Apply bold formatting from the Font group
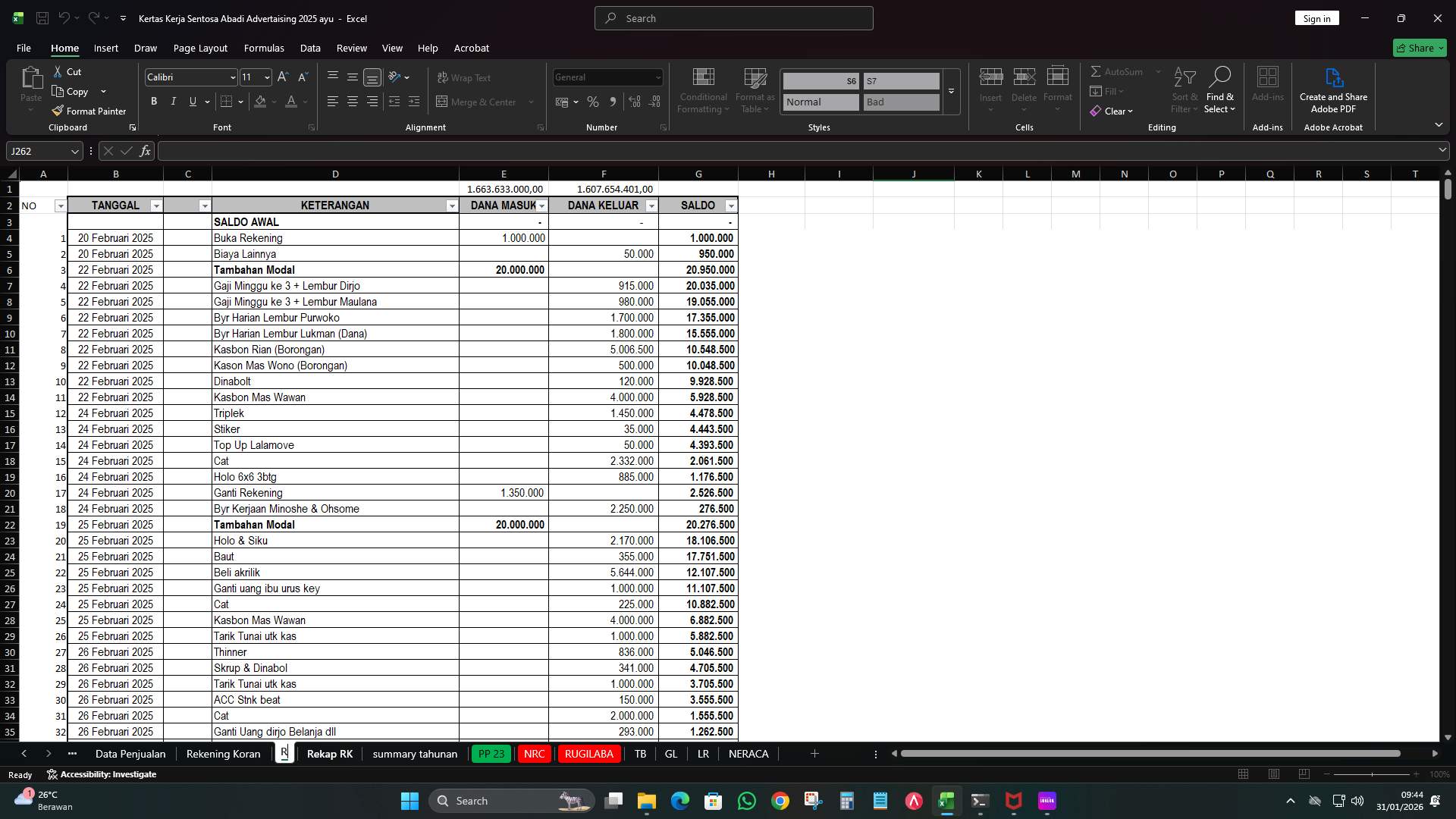Screen dimensions: 1456x819 (153, 101)
